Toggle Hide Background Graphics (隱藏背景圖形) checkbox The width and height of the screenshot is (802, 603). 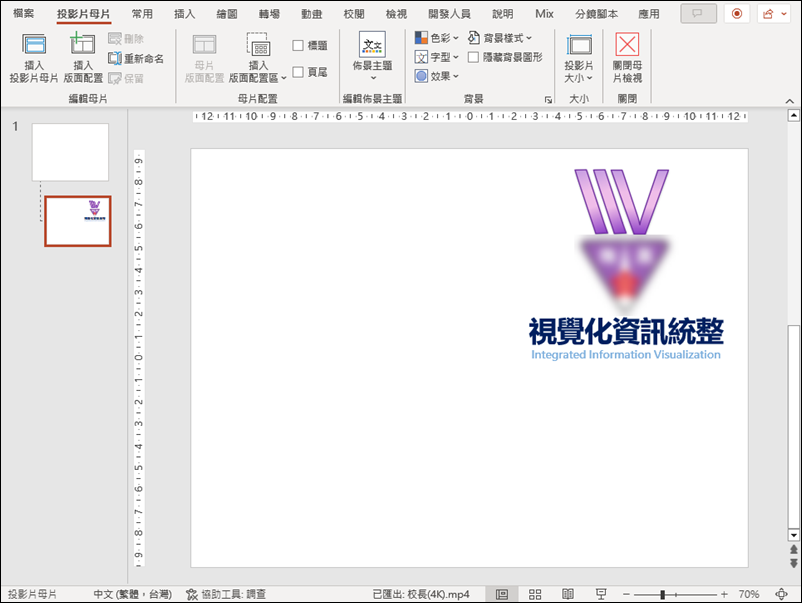(x=474, y=57)
